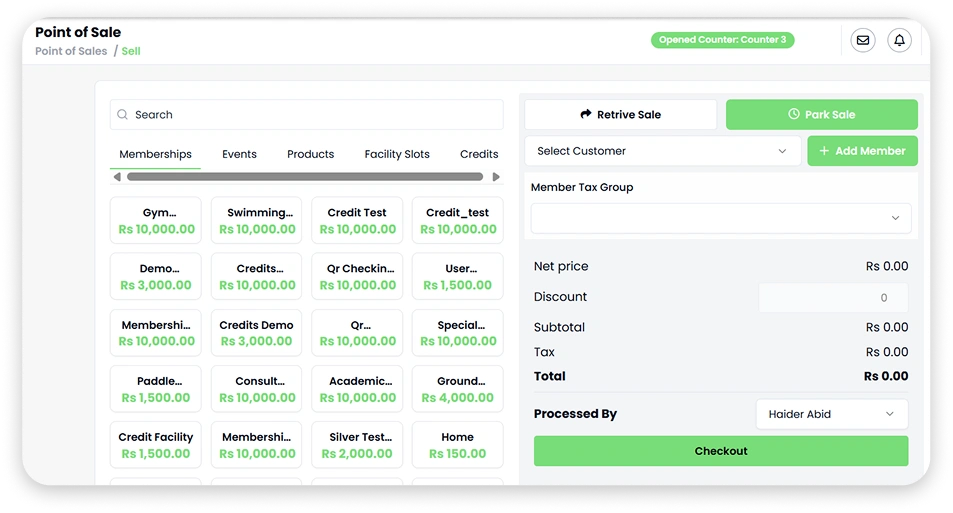Click the left arrow of the tab scrollbar

117,177
